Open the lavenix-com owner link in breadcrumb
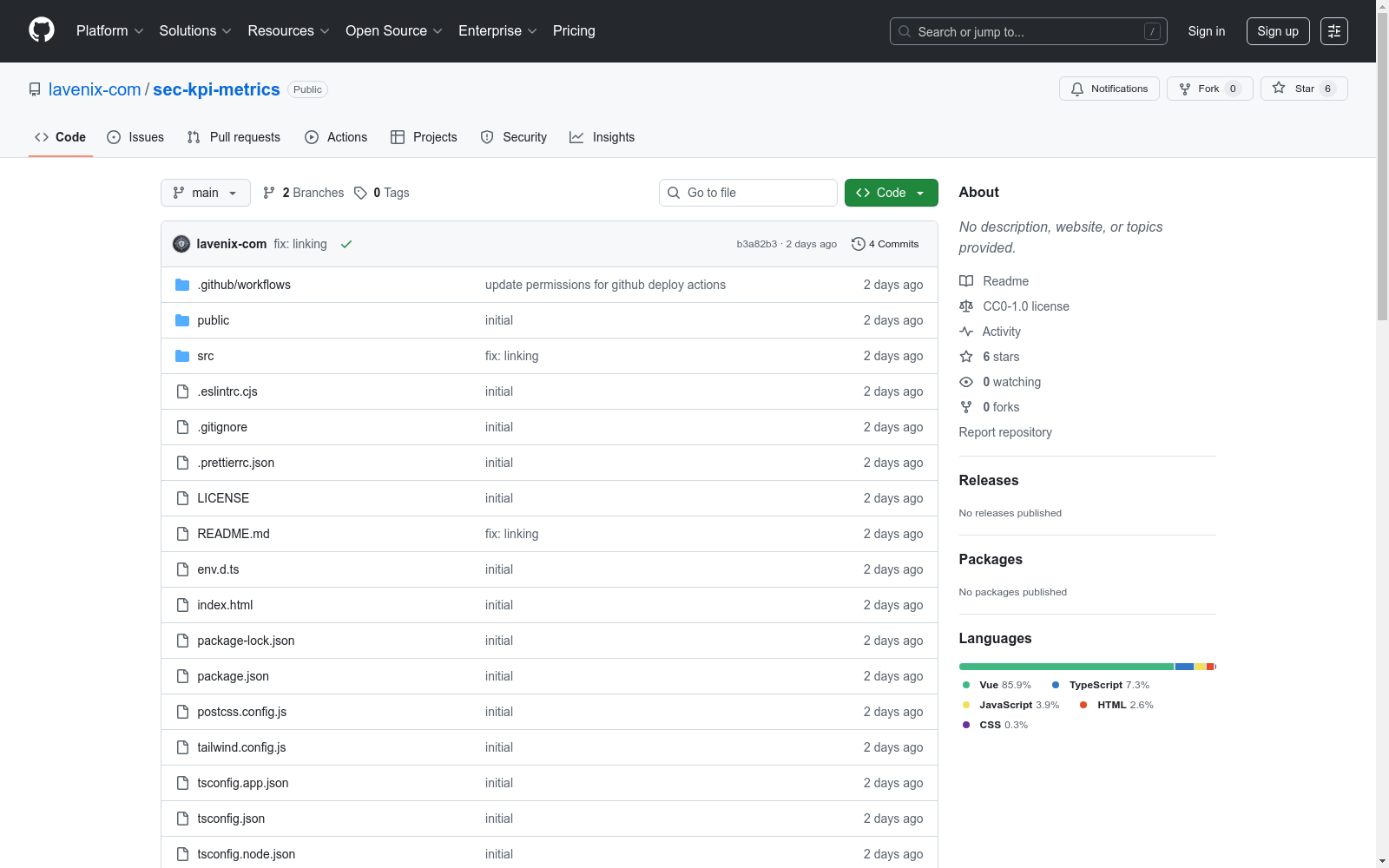 click(x=95, y=89)
